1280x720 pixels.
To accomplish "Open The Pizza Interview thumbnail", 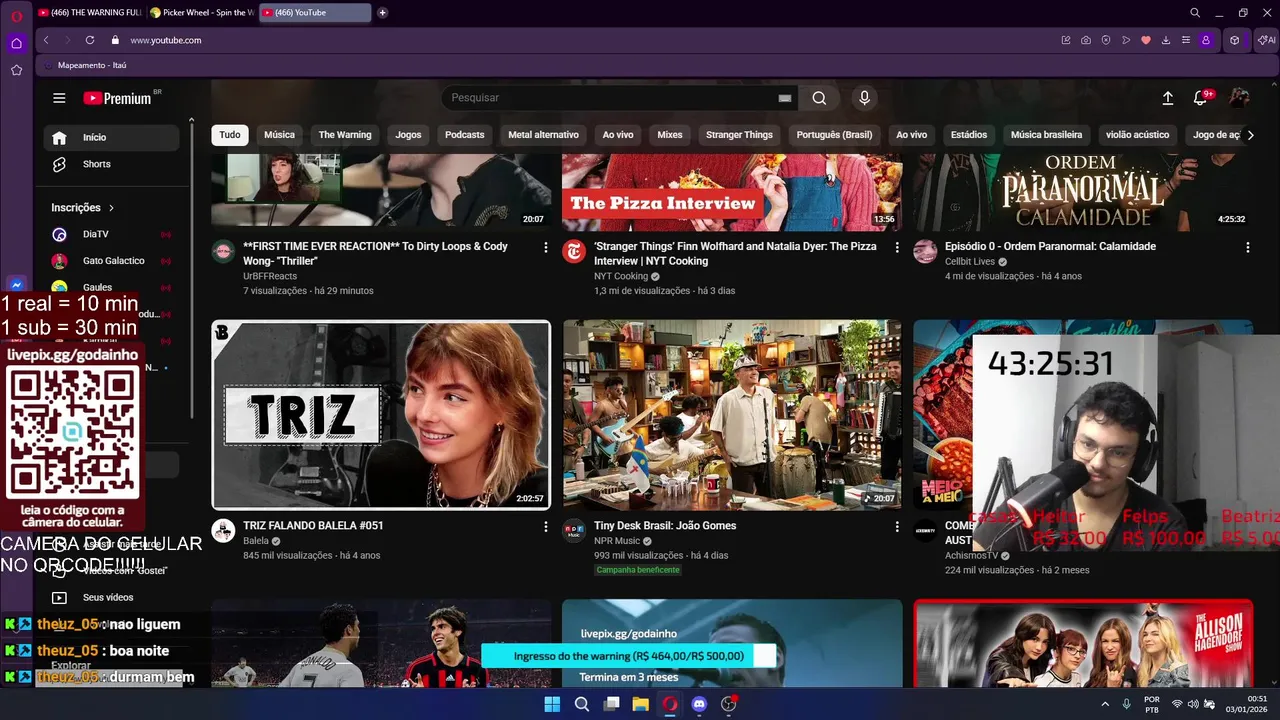I will [x=731, y=193].
